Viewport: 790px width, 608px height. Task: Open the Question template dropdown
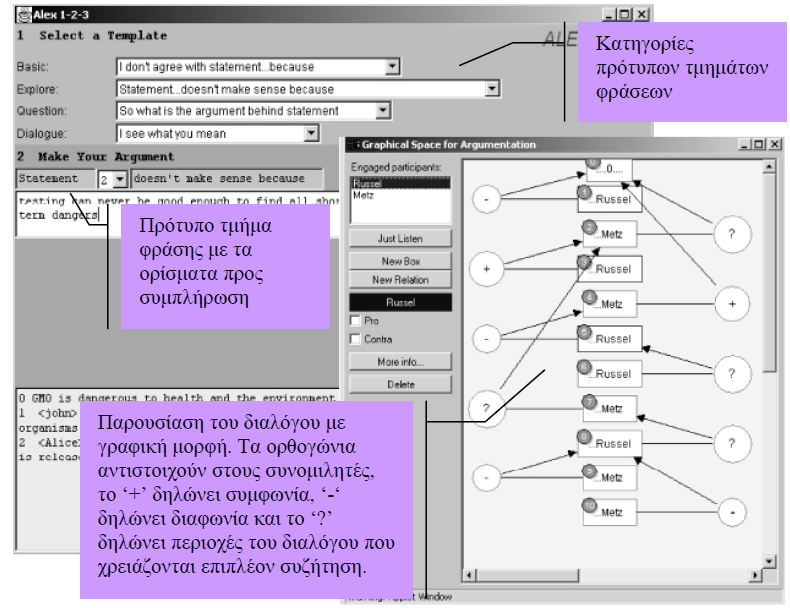pyautogui.click(x=382, y=110)
